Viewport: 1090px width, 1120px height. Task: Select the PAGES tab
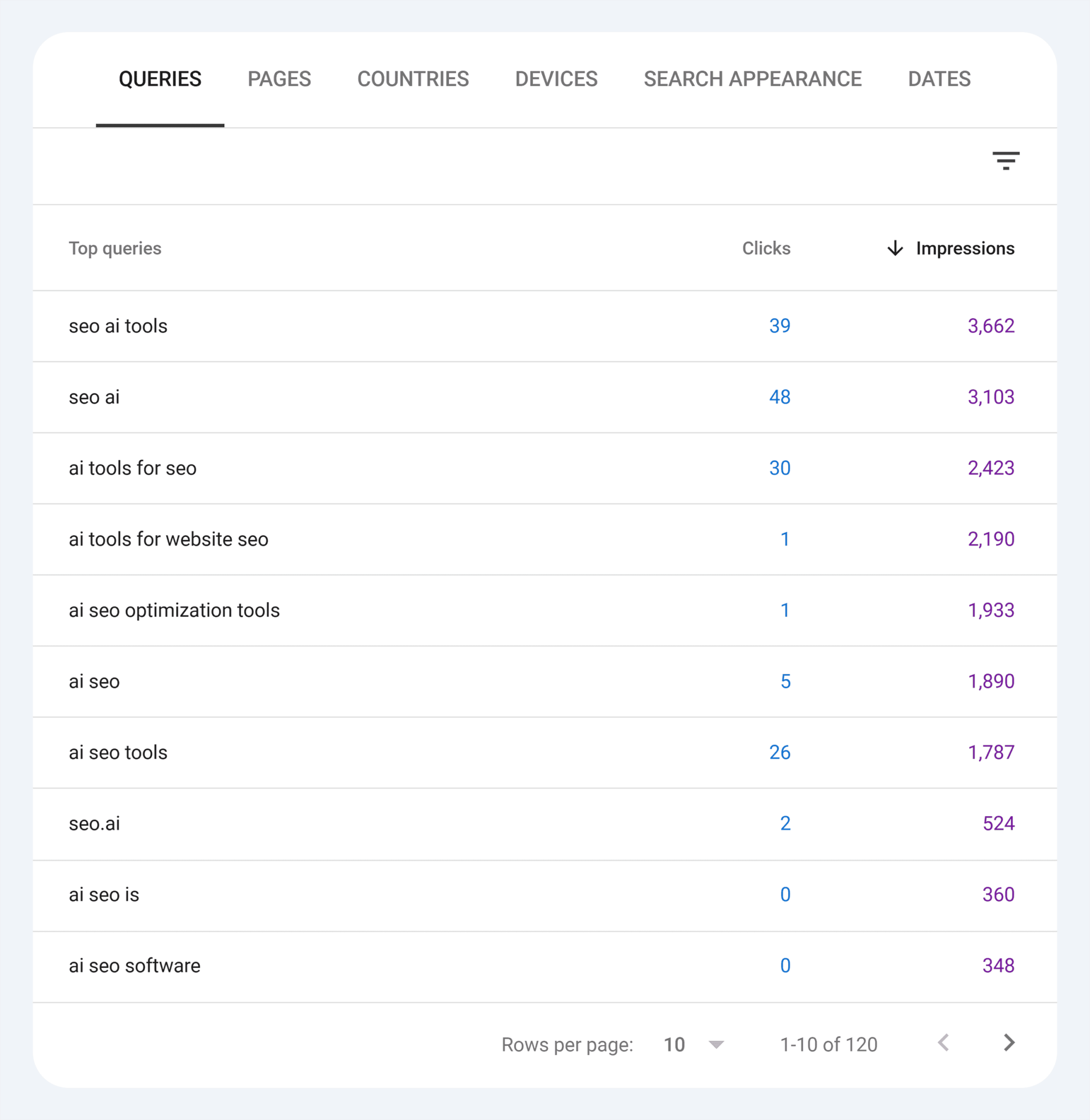point(278,79)
